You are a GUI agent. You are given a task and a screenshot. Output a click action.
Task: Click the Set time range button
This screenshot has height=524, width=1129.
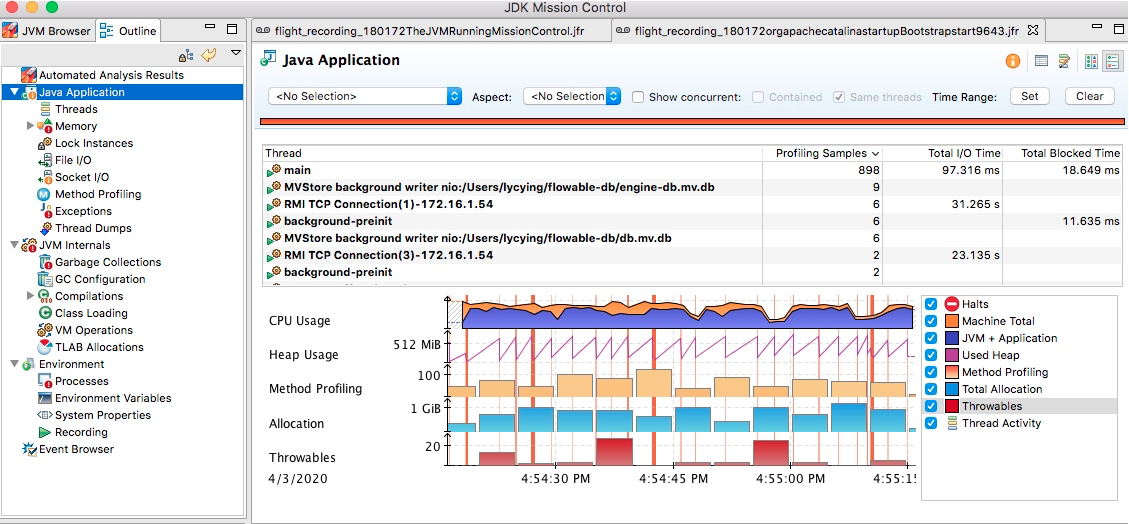point(1030,96)
